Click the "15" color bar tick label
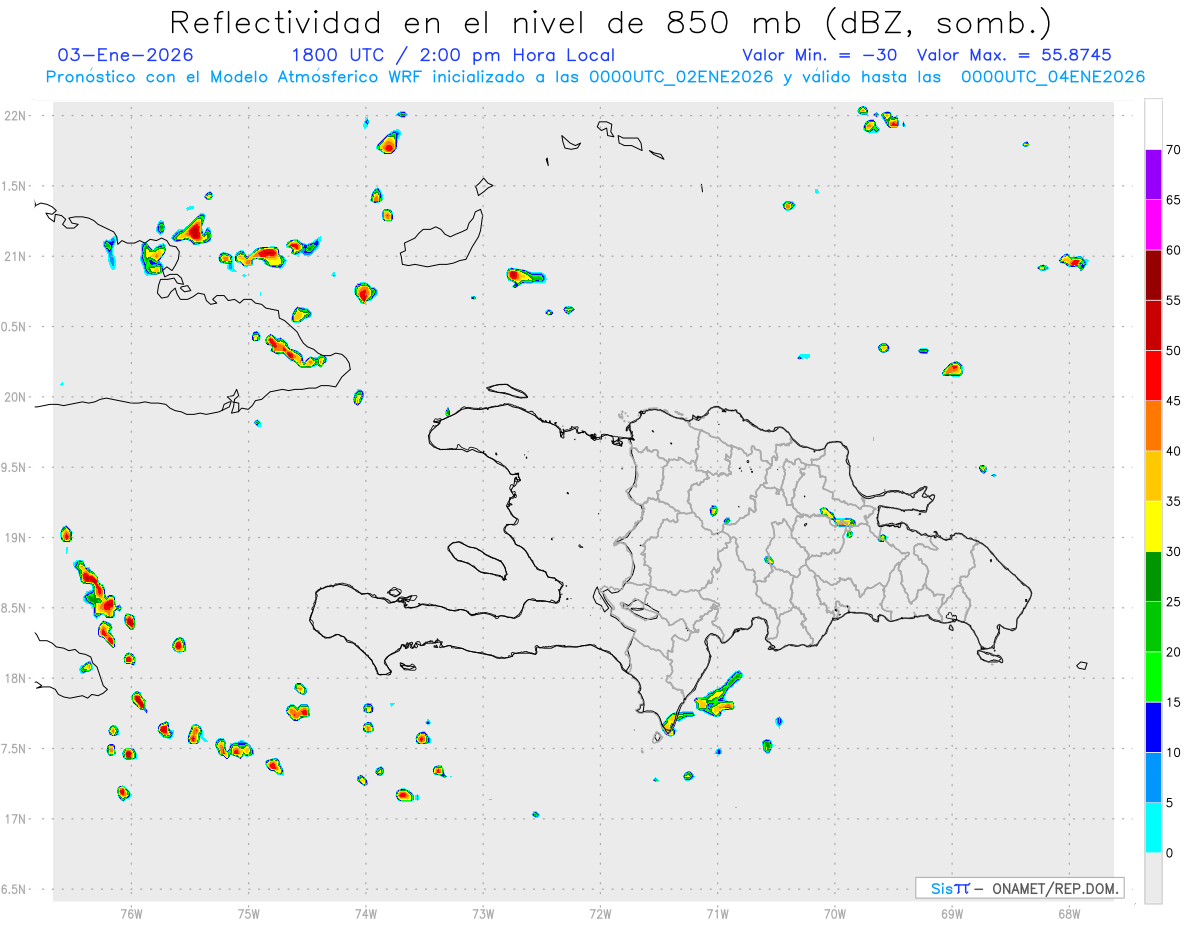This screenshot has height=927, width=1200. [1174, 702]
